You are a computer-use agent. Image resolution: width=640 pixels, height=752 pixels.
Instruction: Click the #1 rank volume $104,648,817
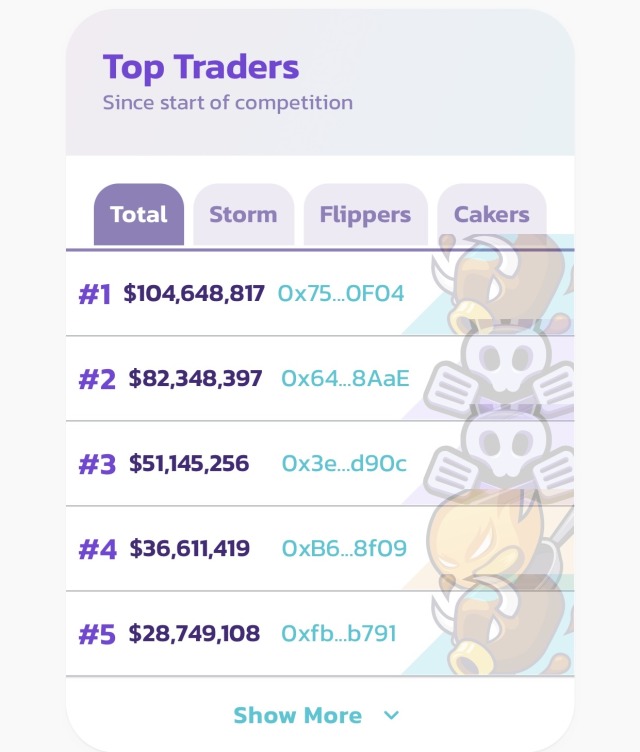tap(194, 294)
